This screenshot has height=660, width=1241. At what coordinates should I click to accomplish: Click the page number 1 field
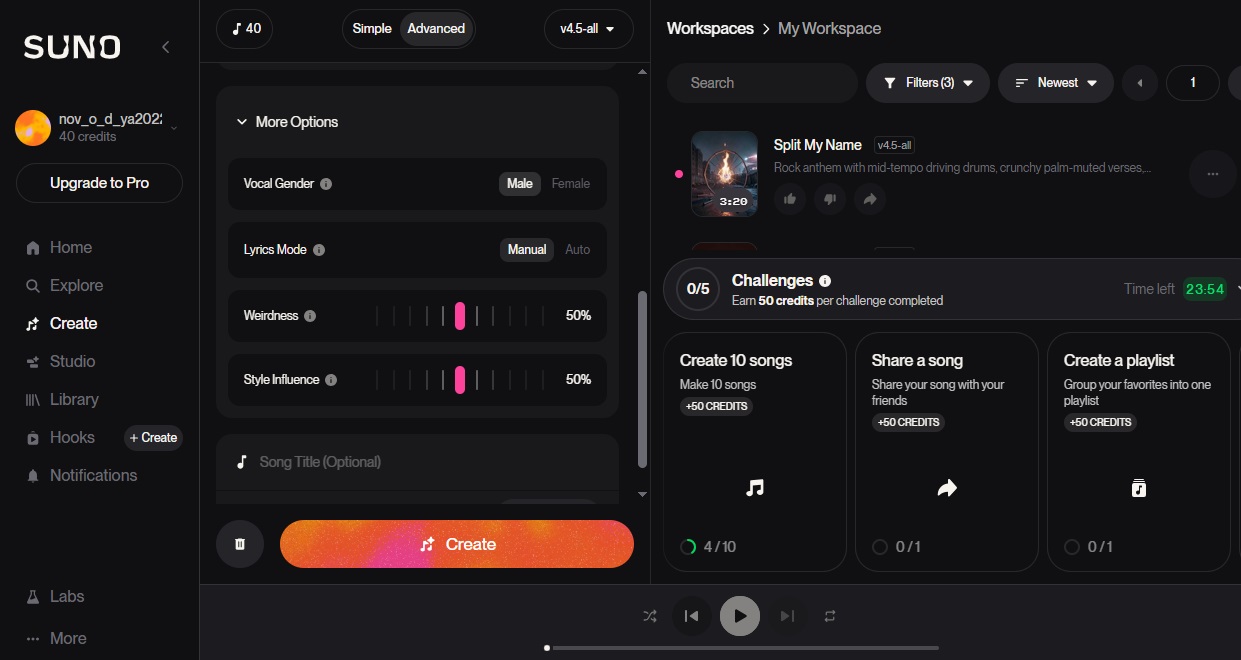(x=1193, y=83)
